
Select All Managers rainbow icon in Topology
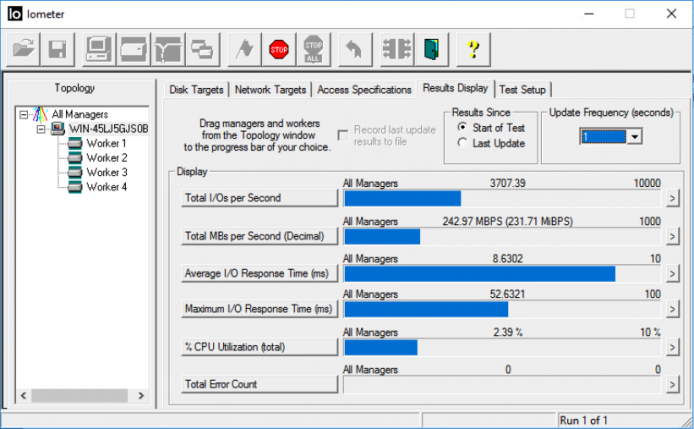(x=40, y=114)
